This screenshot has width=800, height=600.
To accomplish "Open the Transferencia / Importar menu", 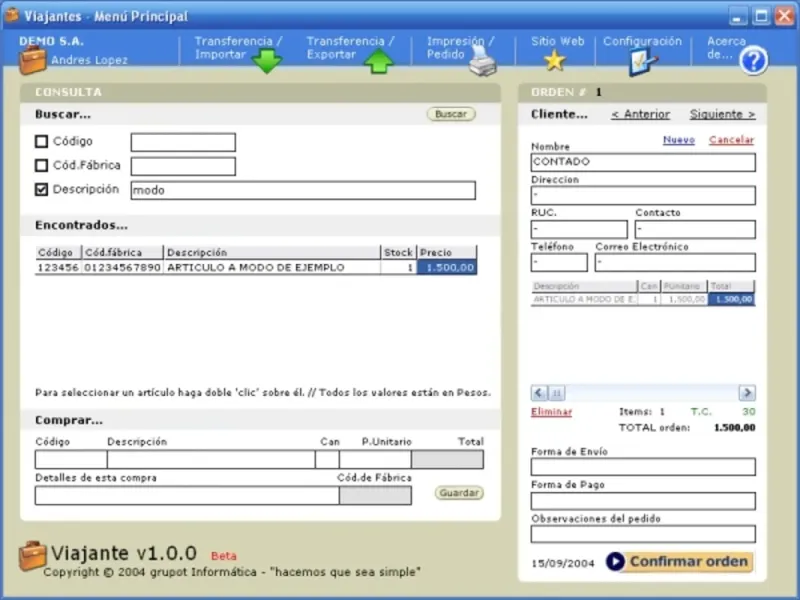I will coord(239,47).
